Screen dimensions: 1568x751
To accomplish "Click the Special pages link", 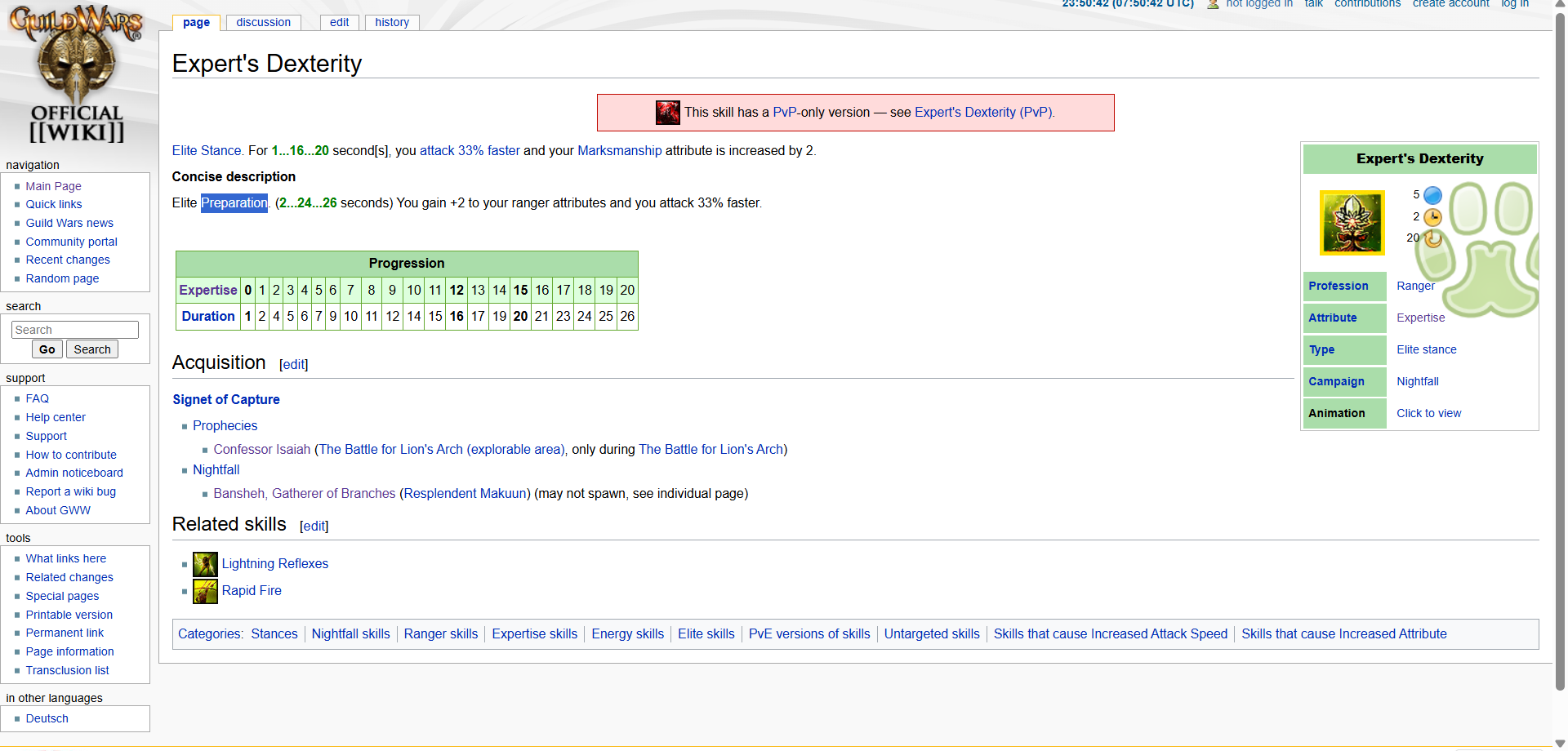I will click(62, 596).
